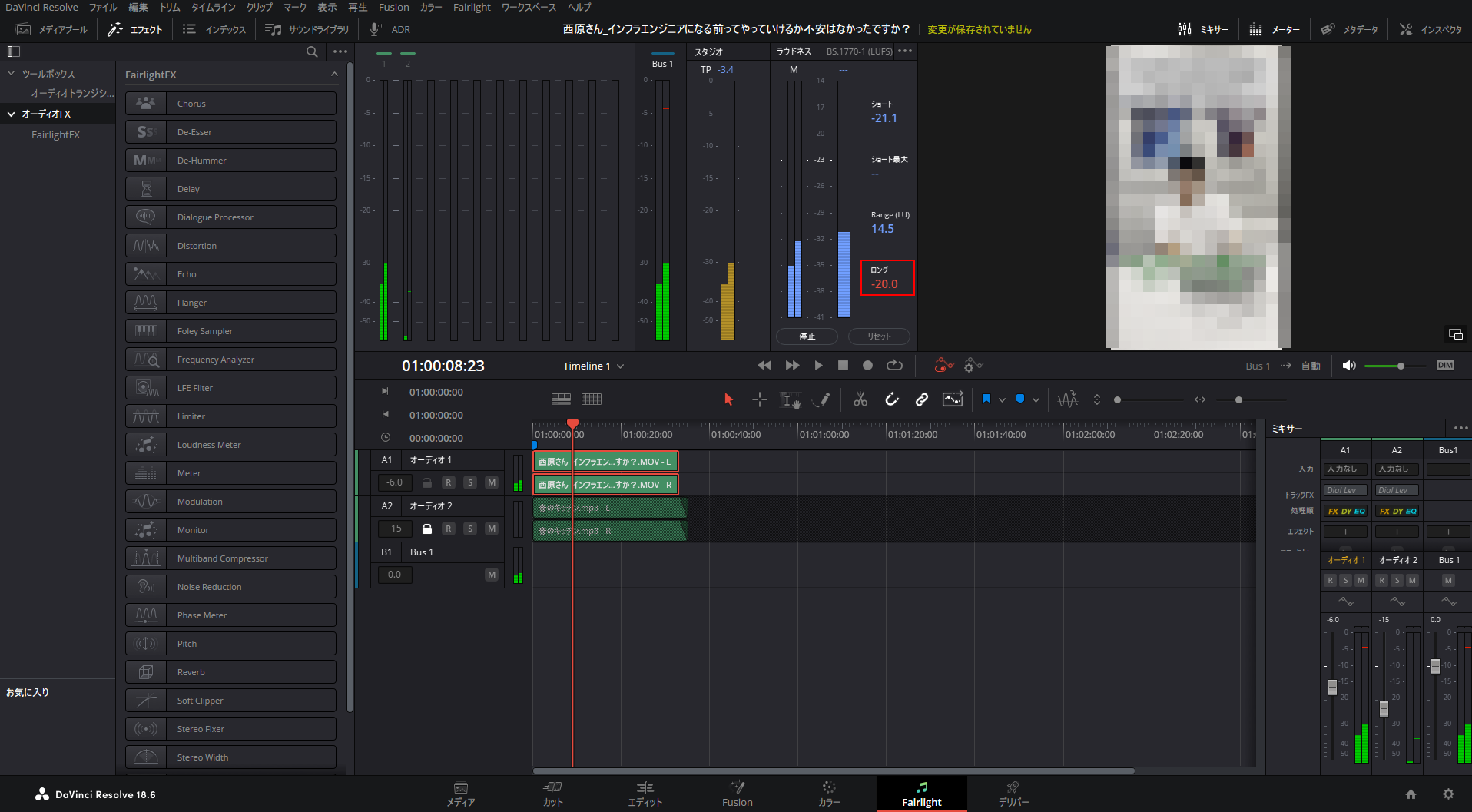The image size is (1472, 812).
Task: Collapse the オーディオFX tree node
Action: tap(11, 114)
